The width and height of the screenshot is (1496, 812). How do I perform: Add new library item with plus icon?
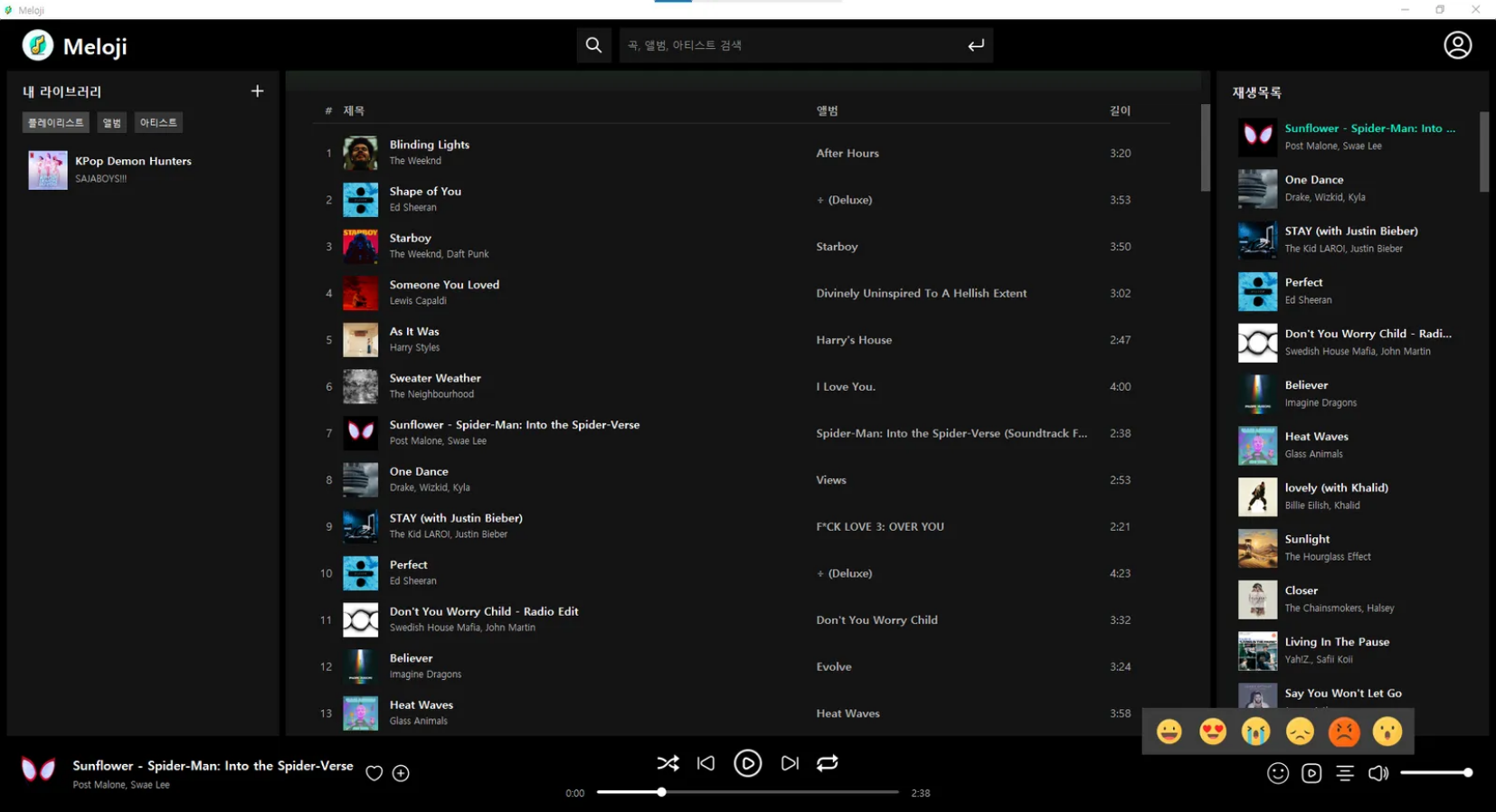pyautogui.click(x=257, y=91)
